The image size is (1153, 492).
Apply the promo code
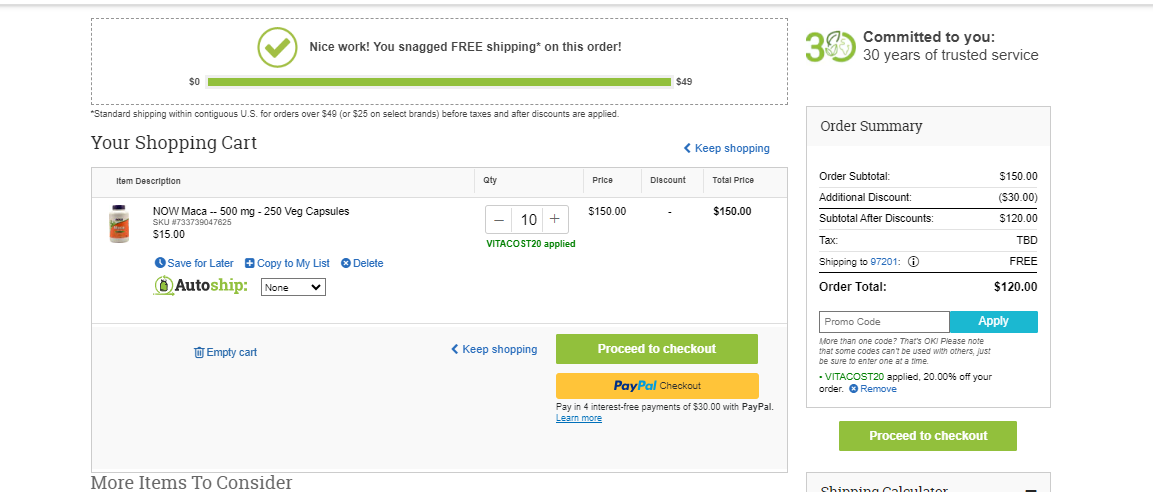[993, 321]
